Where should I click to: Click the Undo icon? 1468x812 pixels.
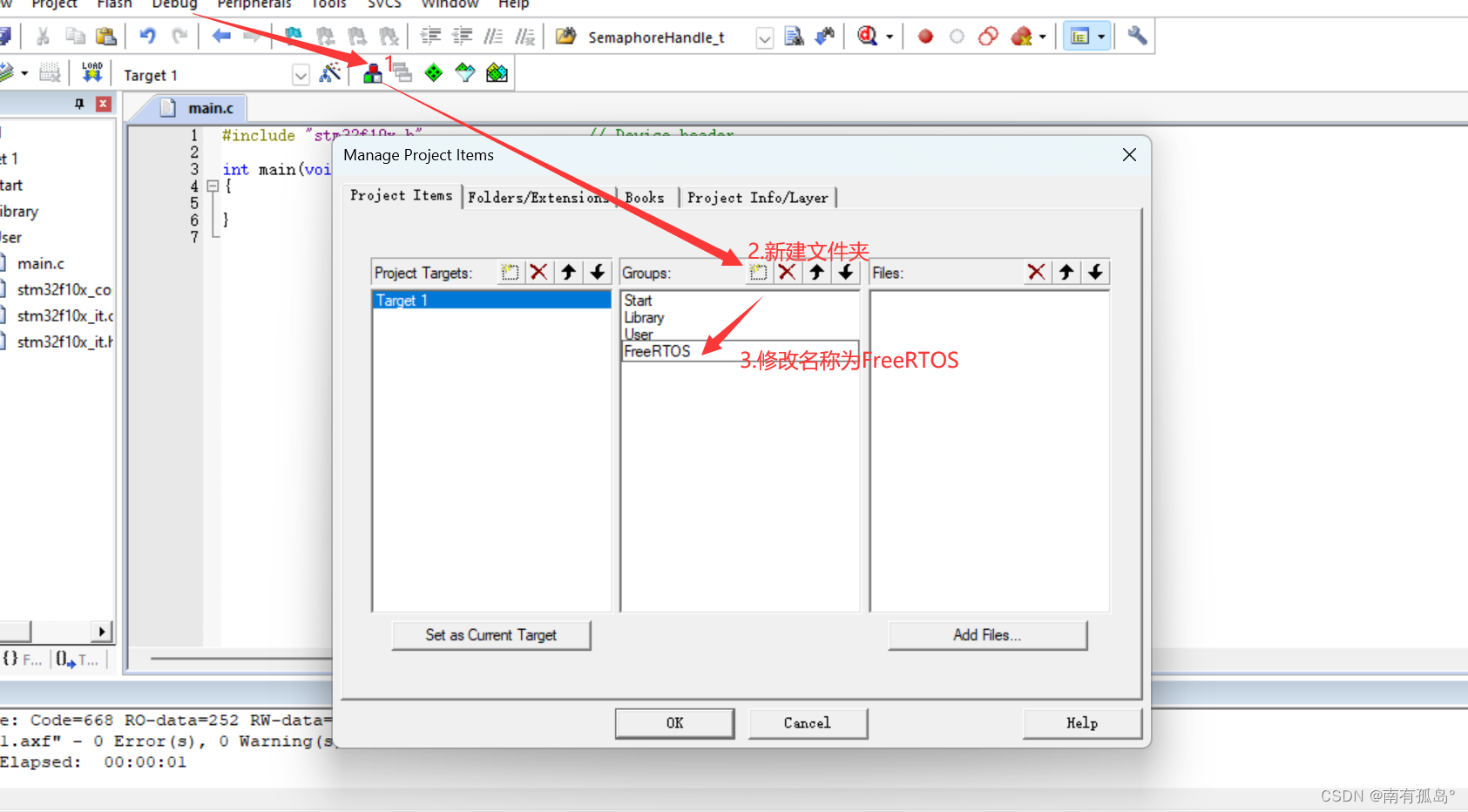click(147, 36)
